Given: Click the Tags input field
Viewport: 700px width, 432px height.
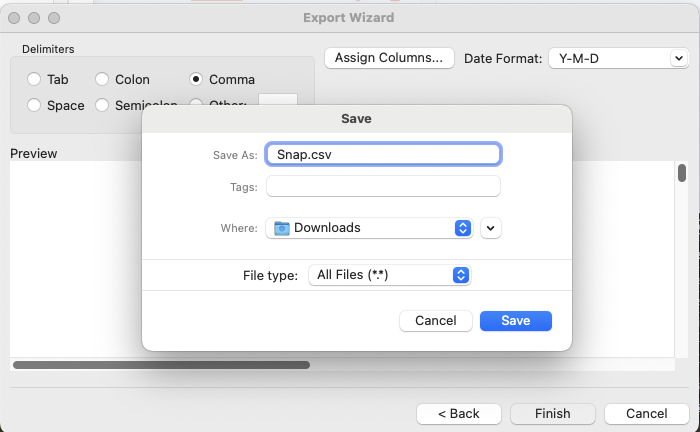Looking at the screenshot, I should tap(383, 186).
